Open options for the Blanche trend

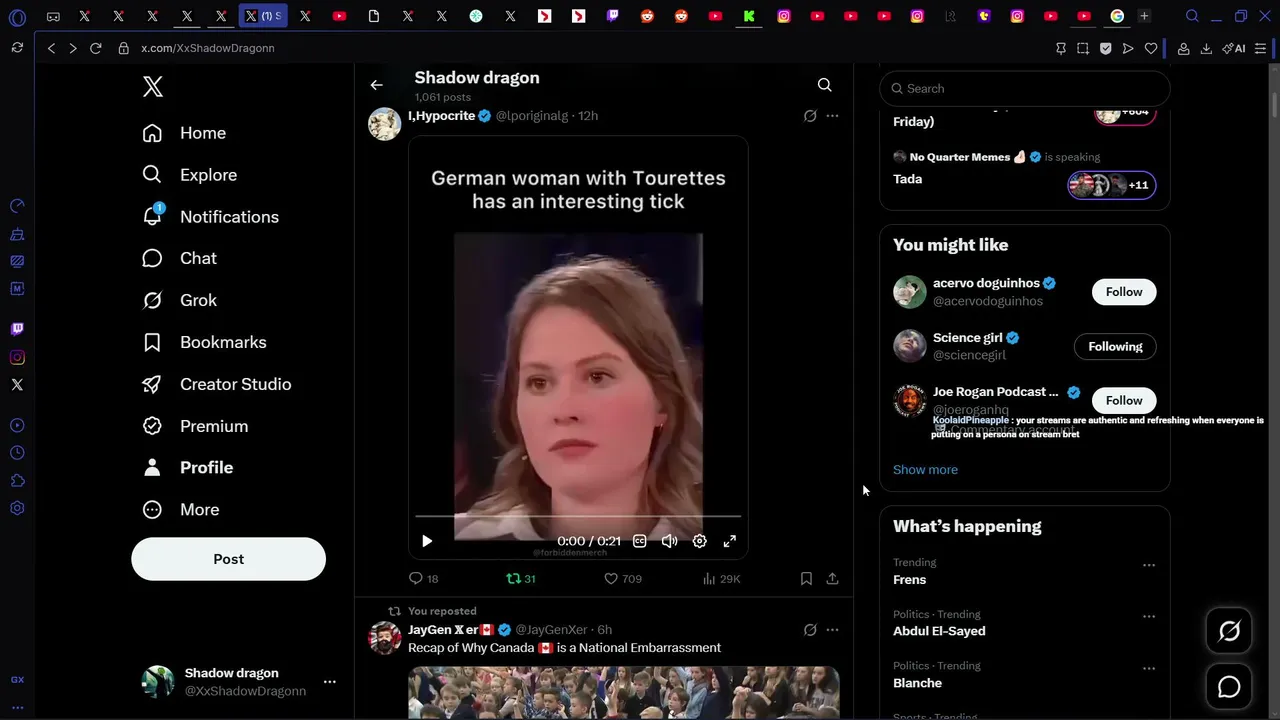pos(1149,668)
